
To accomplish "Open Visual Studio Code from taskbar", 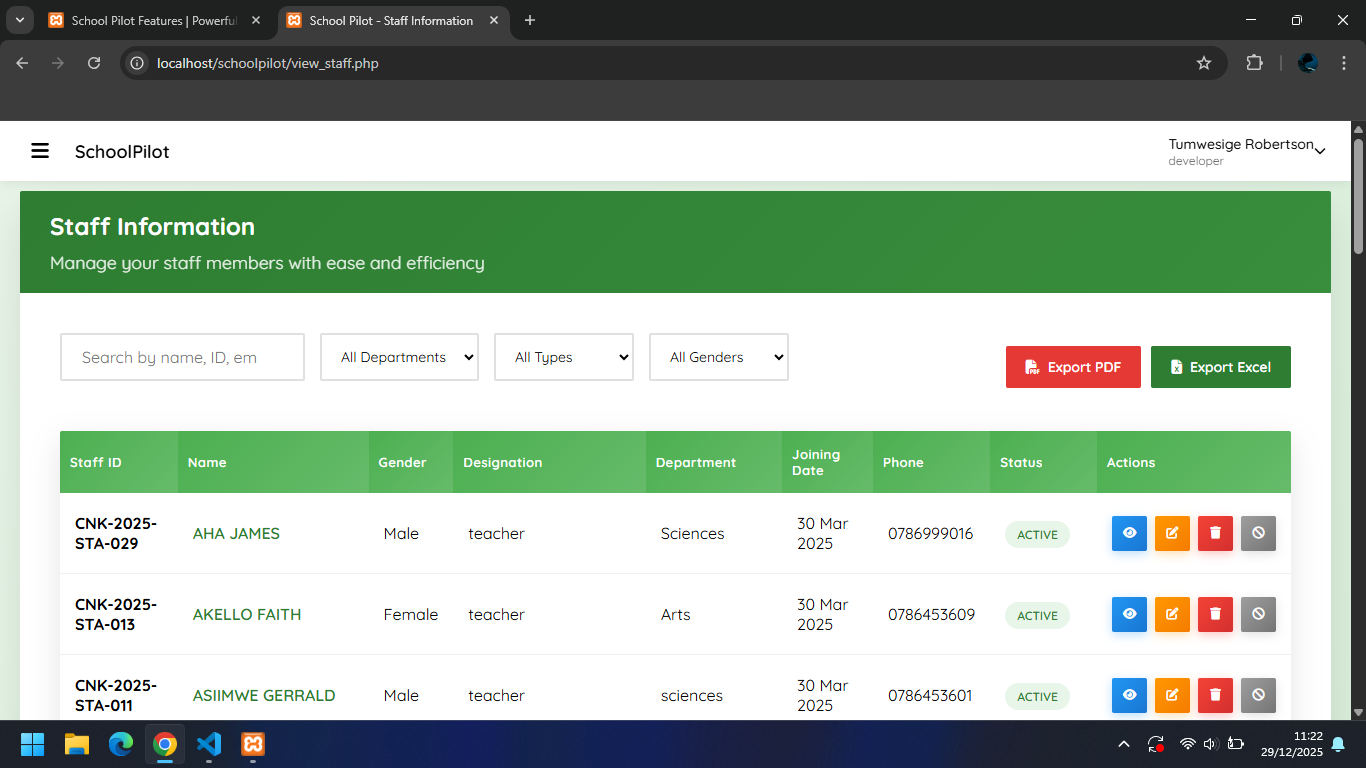I will pyautogui.click(x=209, y=744).
